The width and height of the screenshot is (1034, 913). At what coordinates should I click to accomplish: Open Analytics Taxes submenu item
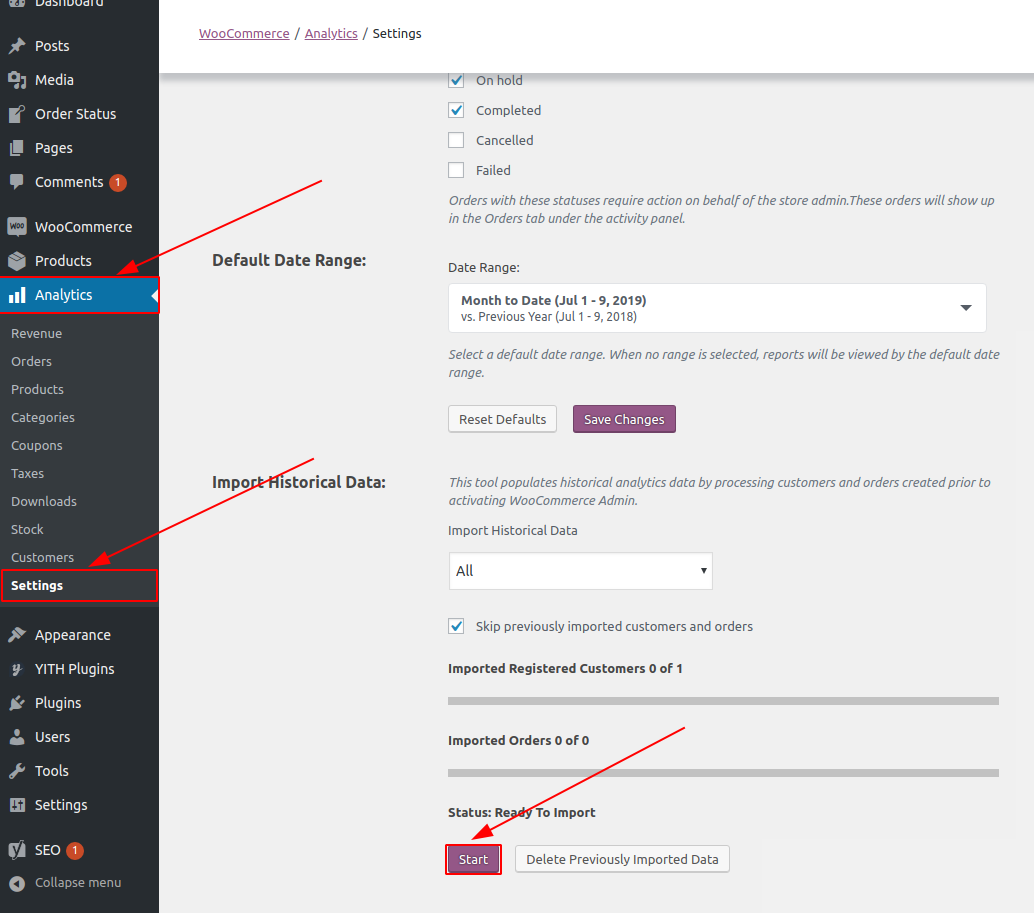[x=28, y=473]
